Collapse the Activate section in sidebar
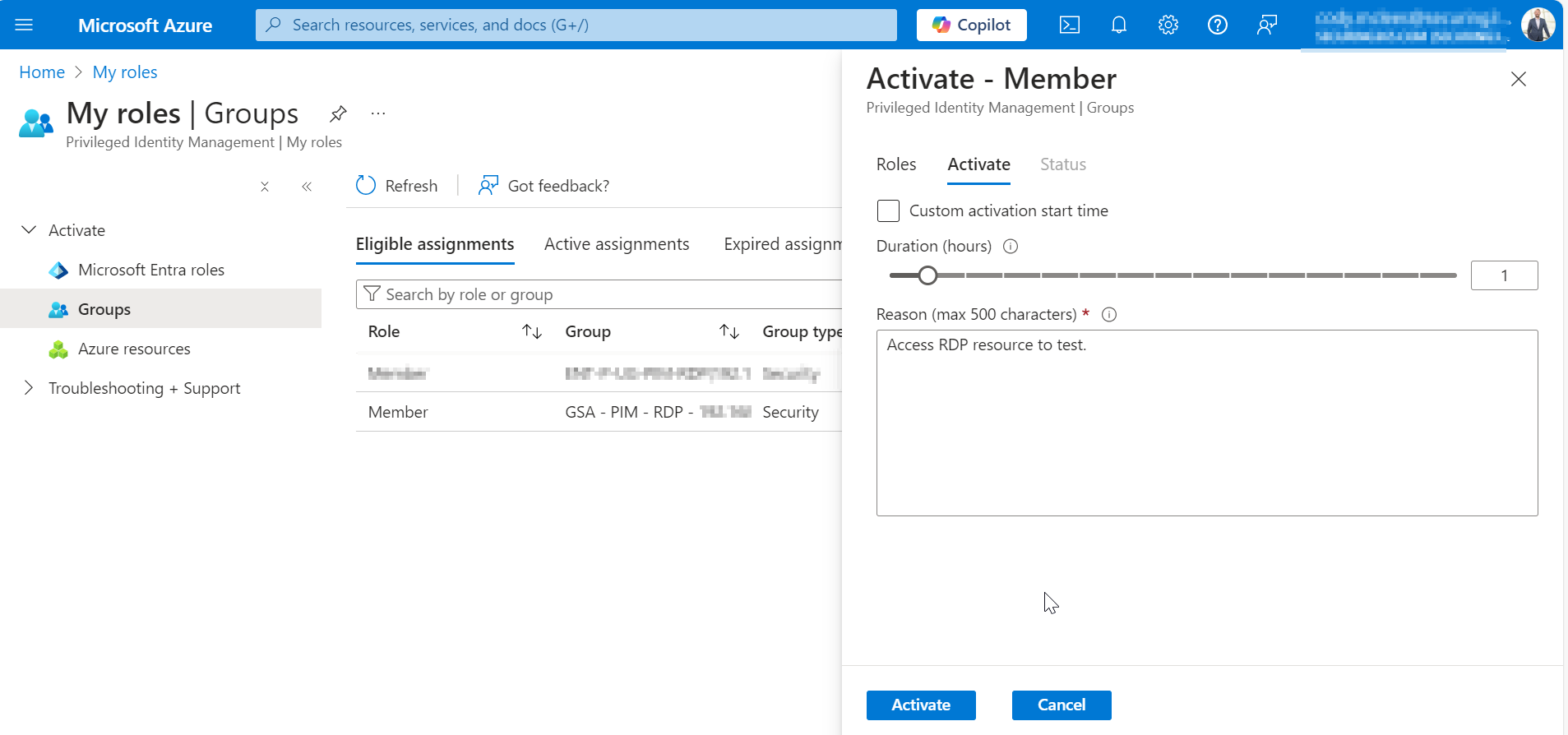The width and height of the screenshot is (1568, 735). (29, 230)
